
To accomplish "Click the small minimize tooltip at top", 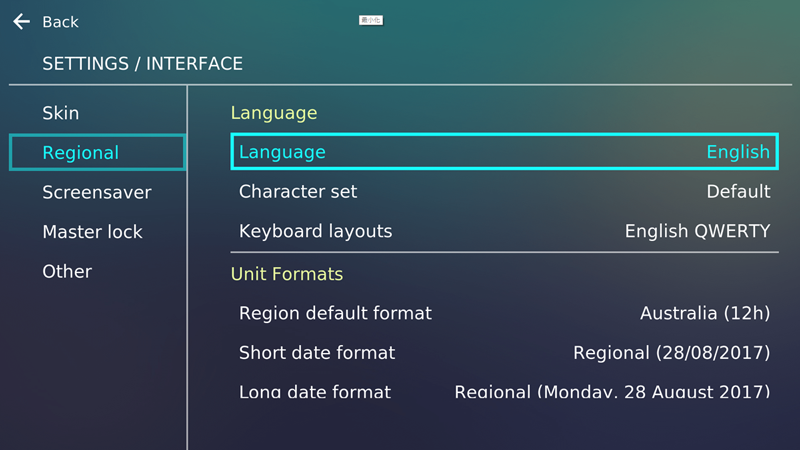I will (x=371, y=20).
